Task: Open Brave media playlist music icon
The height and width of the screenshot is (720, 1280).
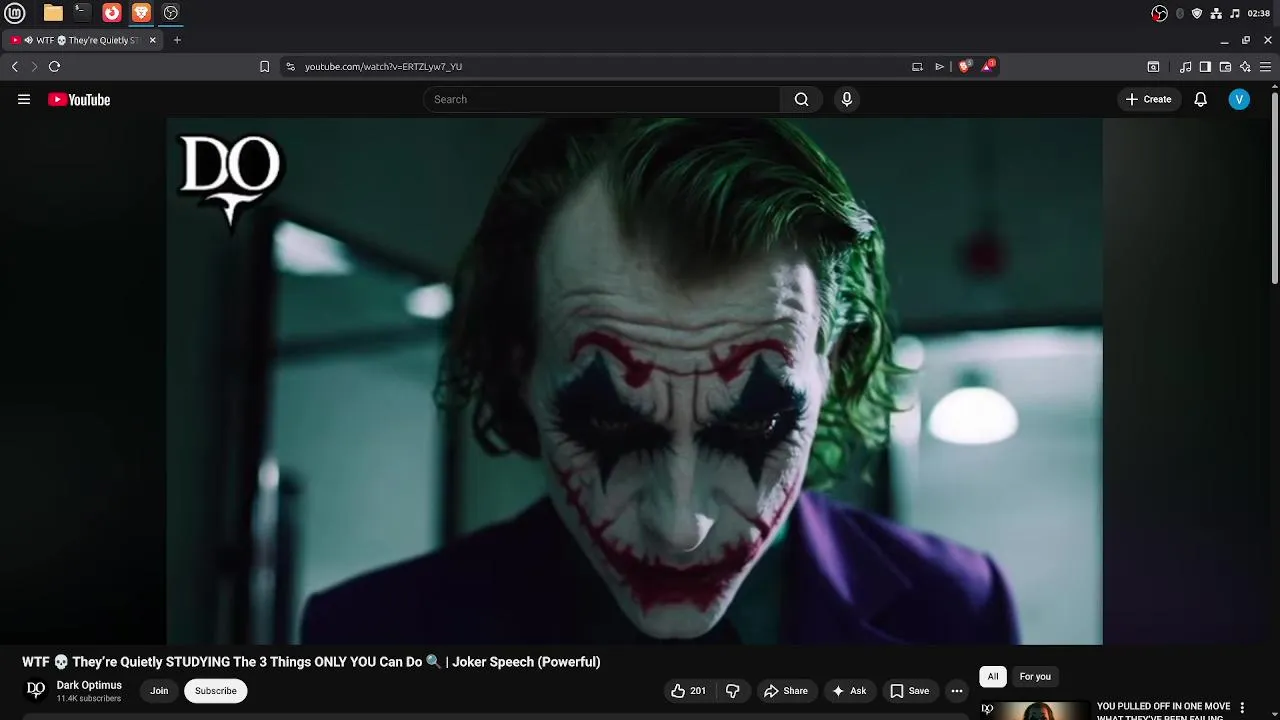Action: [1185, 66]
